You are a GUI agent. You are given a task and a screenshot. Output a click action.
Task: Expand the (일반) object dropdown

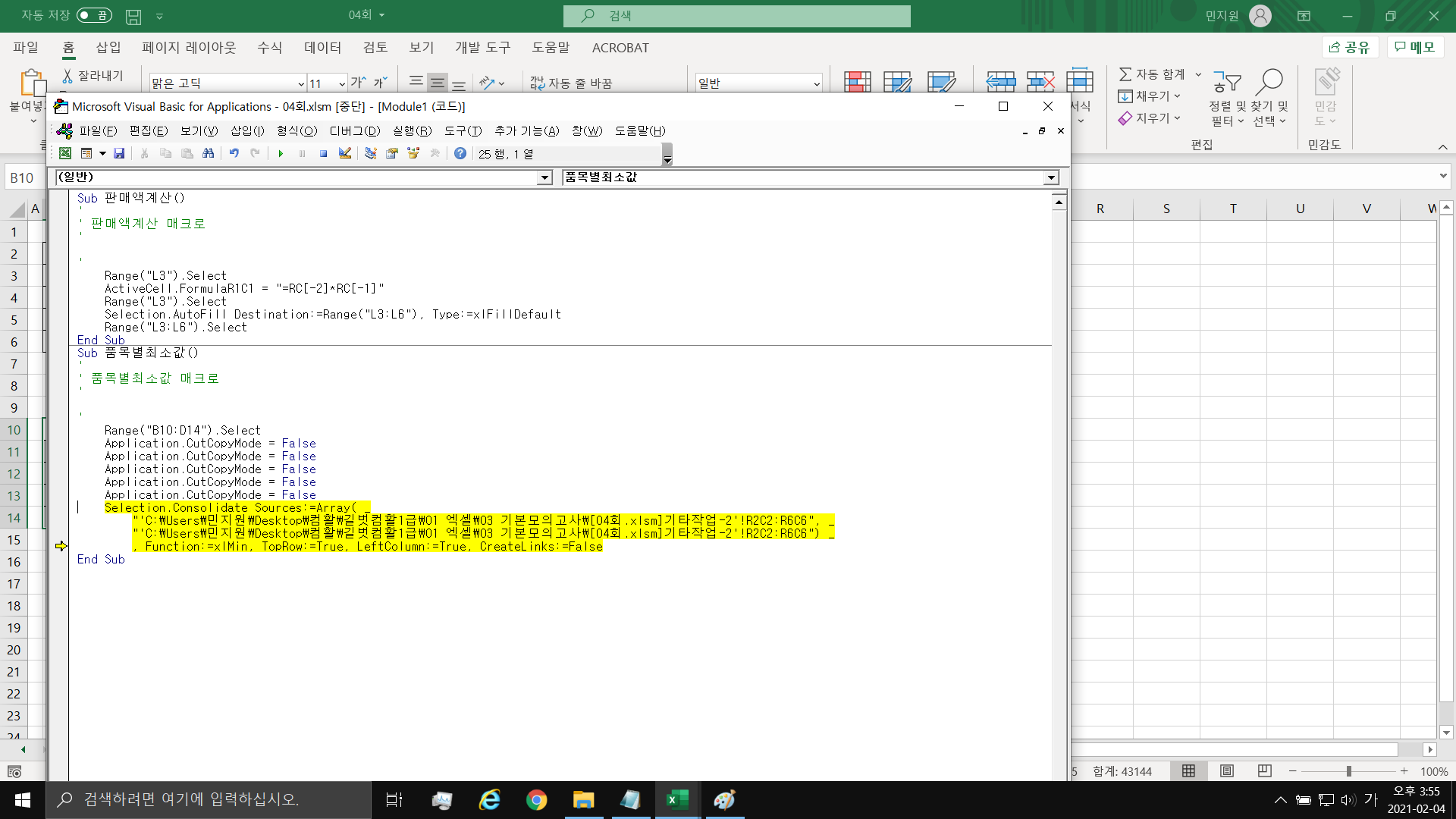coord(544,177)
